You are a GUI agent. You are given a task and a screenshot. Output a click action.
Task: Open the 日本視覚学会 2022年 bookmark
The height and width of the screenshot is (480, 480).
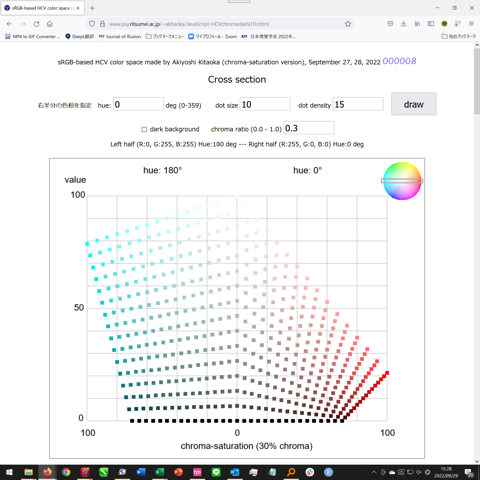[268, 36]
